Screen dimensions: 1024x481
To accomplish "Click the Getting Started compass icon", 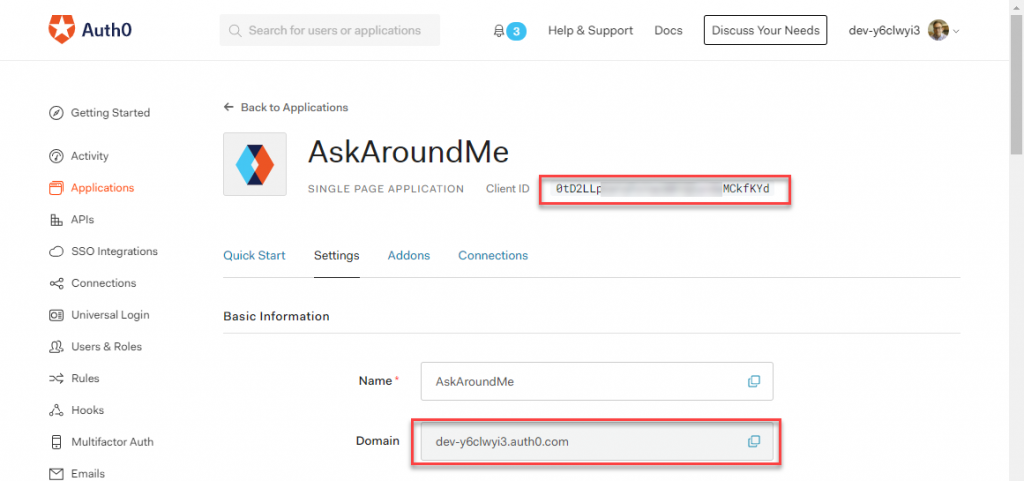I will (56, 113).
